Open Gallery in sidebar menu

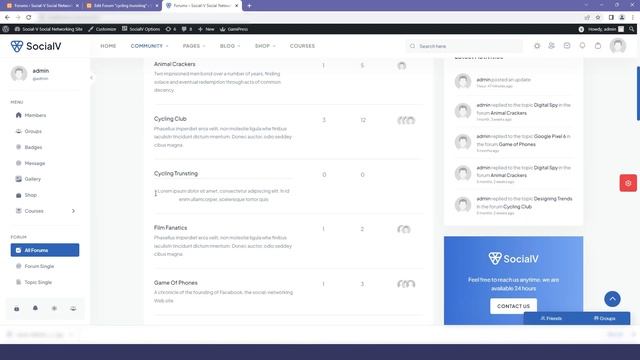click(x=32, y=179)
